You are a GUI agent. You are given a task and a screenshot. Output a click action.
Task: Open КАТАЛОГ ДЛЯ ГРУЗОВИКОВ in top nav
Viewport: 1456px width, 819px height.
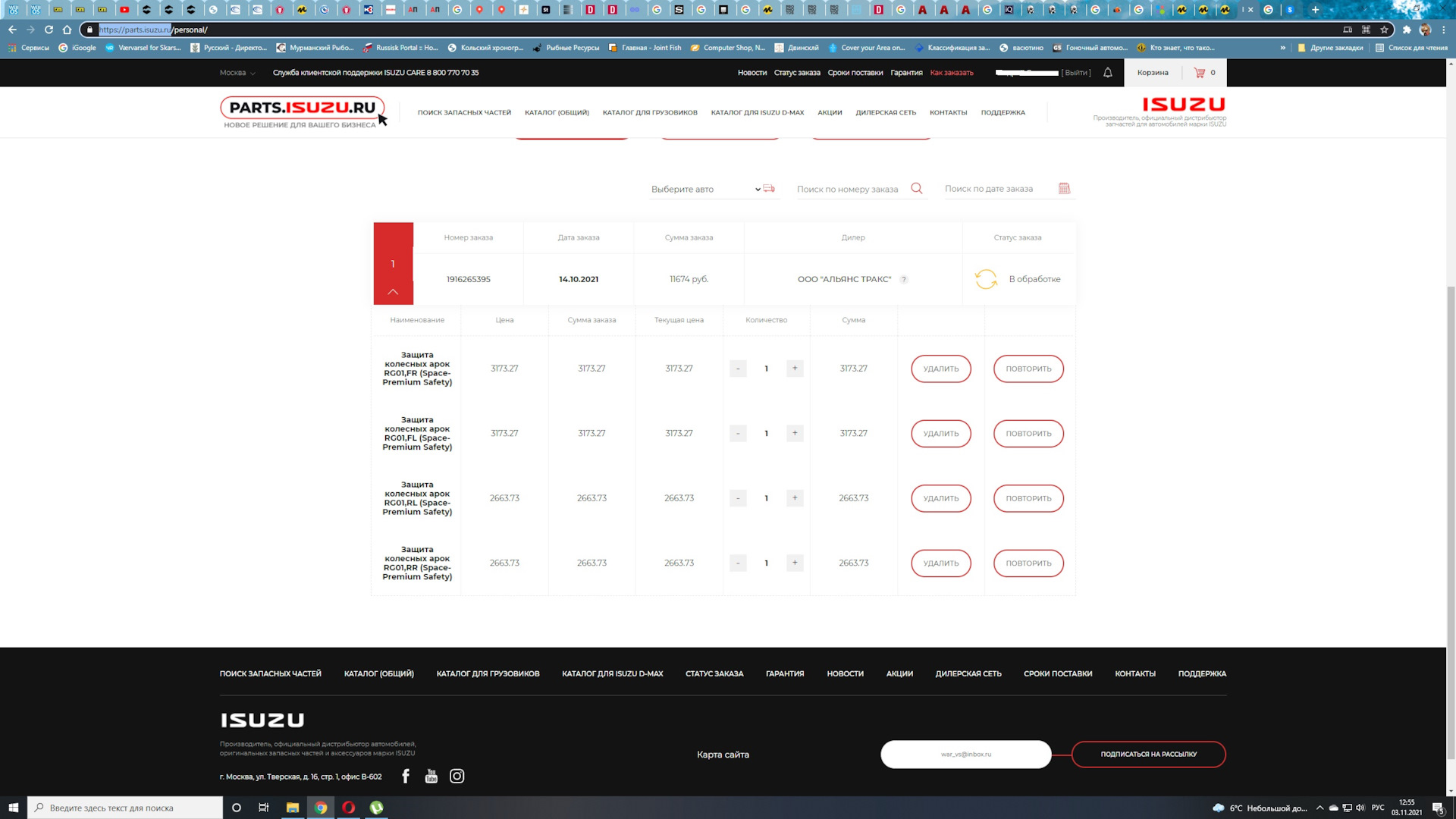pos(650,112)
